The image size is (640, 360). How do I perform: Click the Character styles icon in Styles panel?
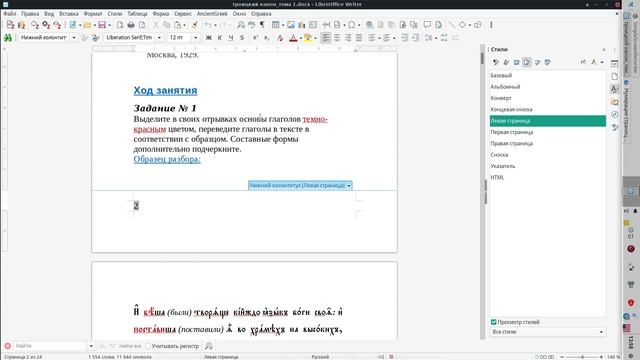pyautogui.click(x=506, y=62)
